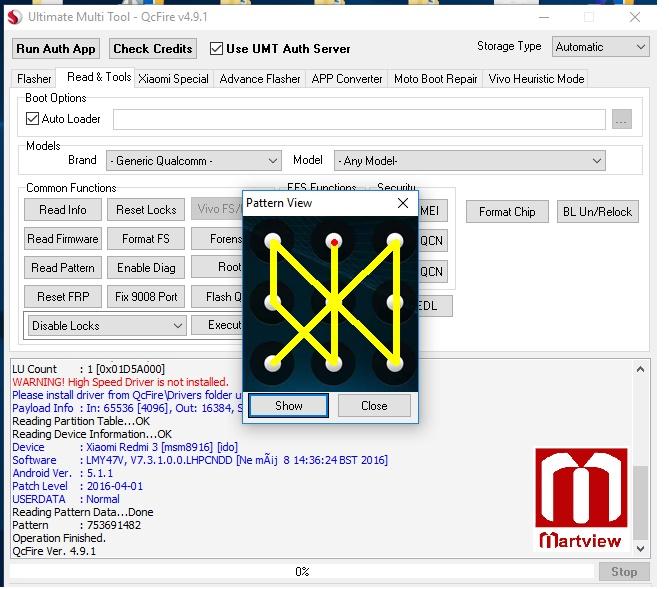Image resolution: width=669 pixels, height=589 pixels.
Task: Click Read Firmware button
Action: click(63, 239)
